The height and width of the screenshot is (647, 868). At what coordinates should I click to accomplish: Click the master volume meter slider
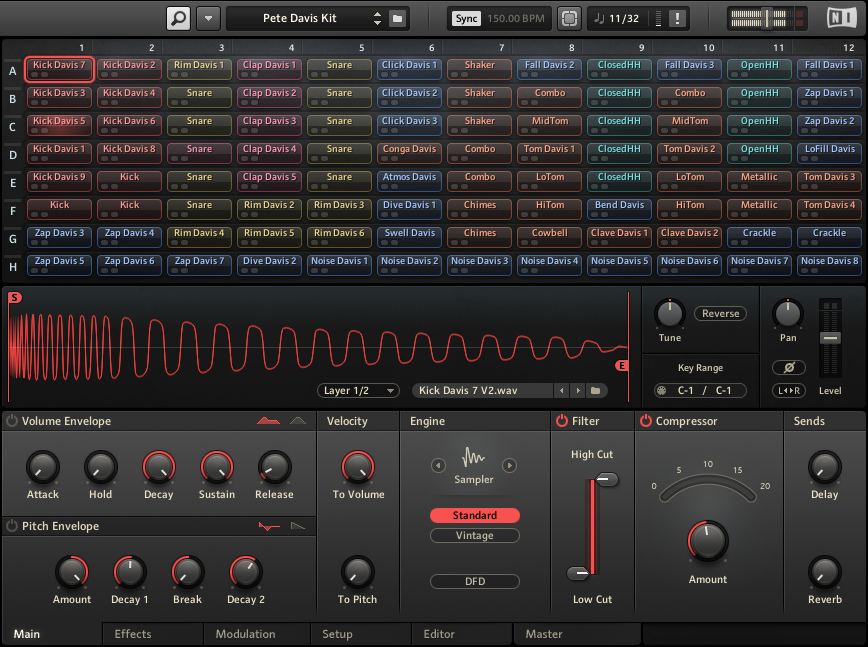click(767, 19)
